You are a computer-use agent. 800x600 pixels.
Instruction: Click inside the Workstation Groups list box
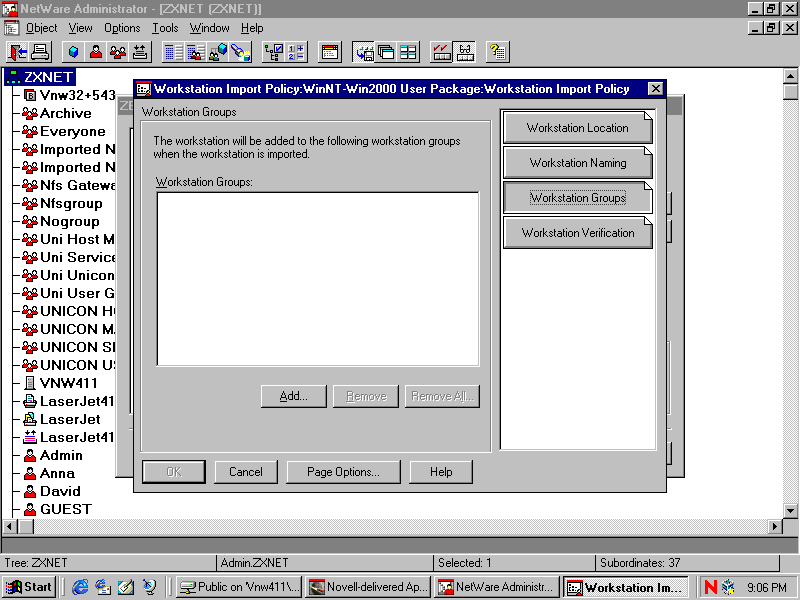coord(318,279)
